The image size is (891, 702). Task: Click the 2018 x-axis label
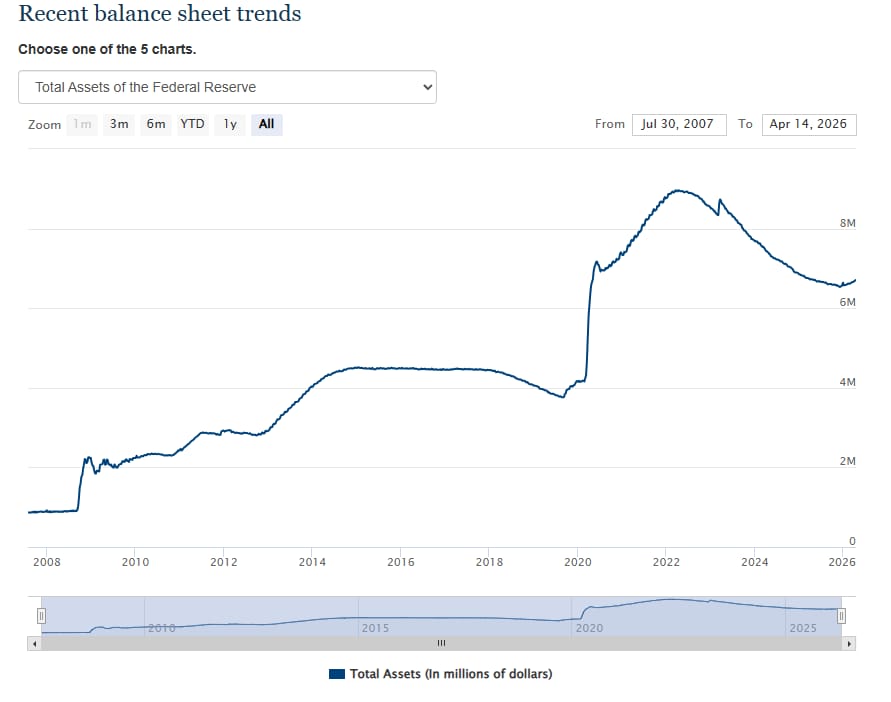tap(489, 562)
